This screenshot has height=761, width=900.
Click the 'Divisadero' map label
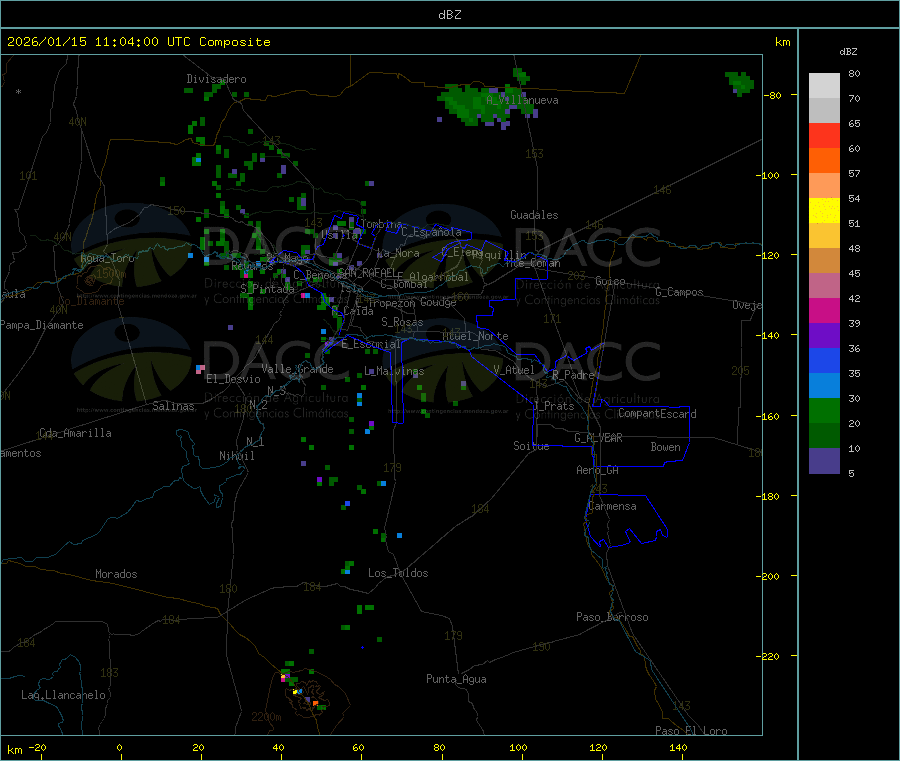(216, 79)
